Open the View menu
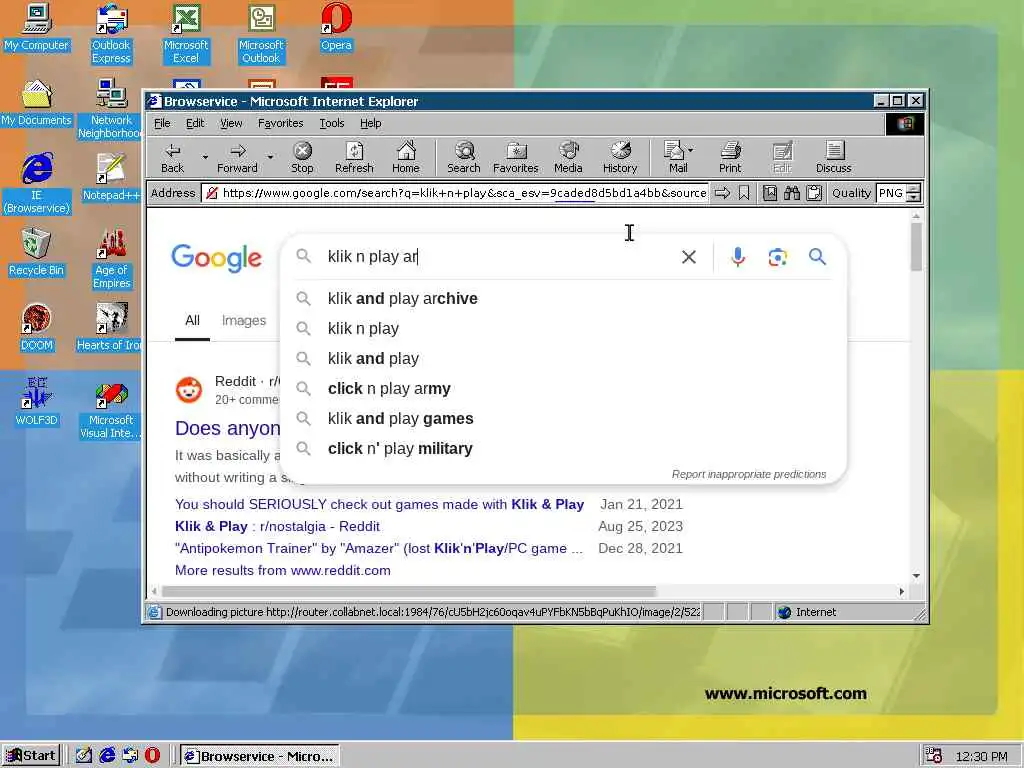This screenshot has height=768, width=1024. tap(231, 123)
